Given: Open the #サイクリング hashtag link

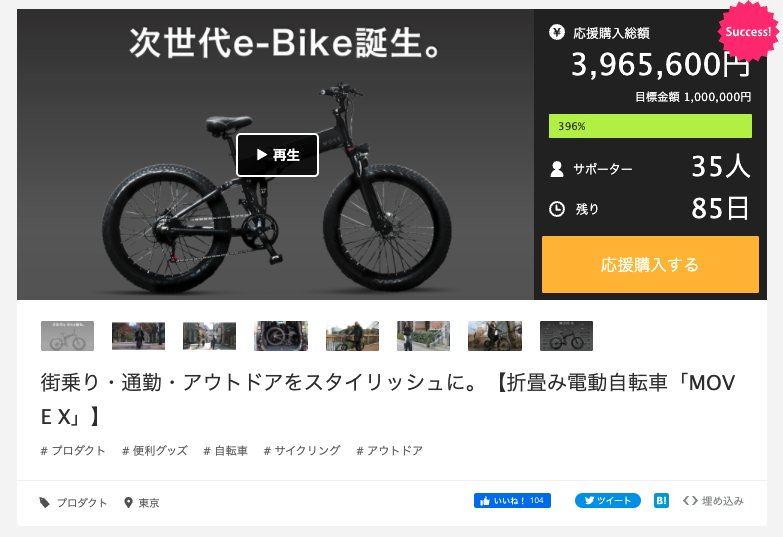Looking at the screenshot, I should (302, 451).
